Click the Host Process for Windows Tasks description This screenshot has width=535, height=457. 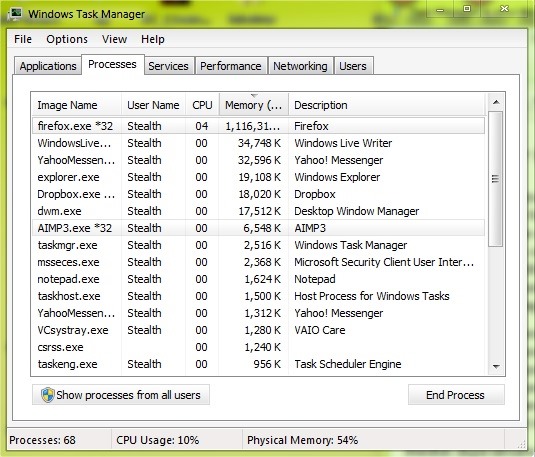[x=372, y=296]
